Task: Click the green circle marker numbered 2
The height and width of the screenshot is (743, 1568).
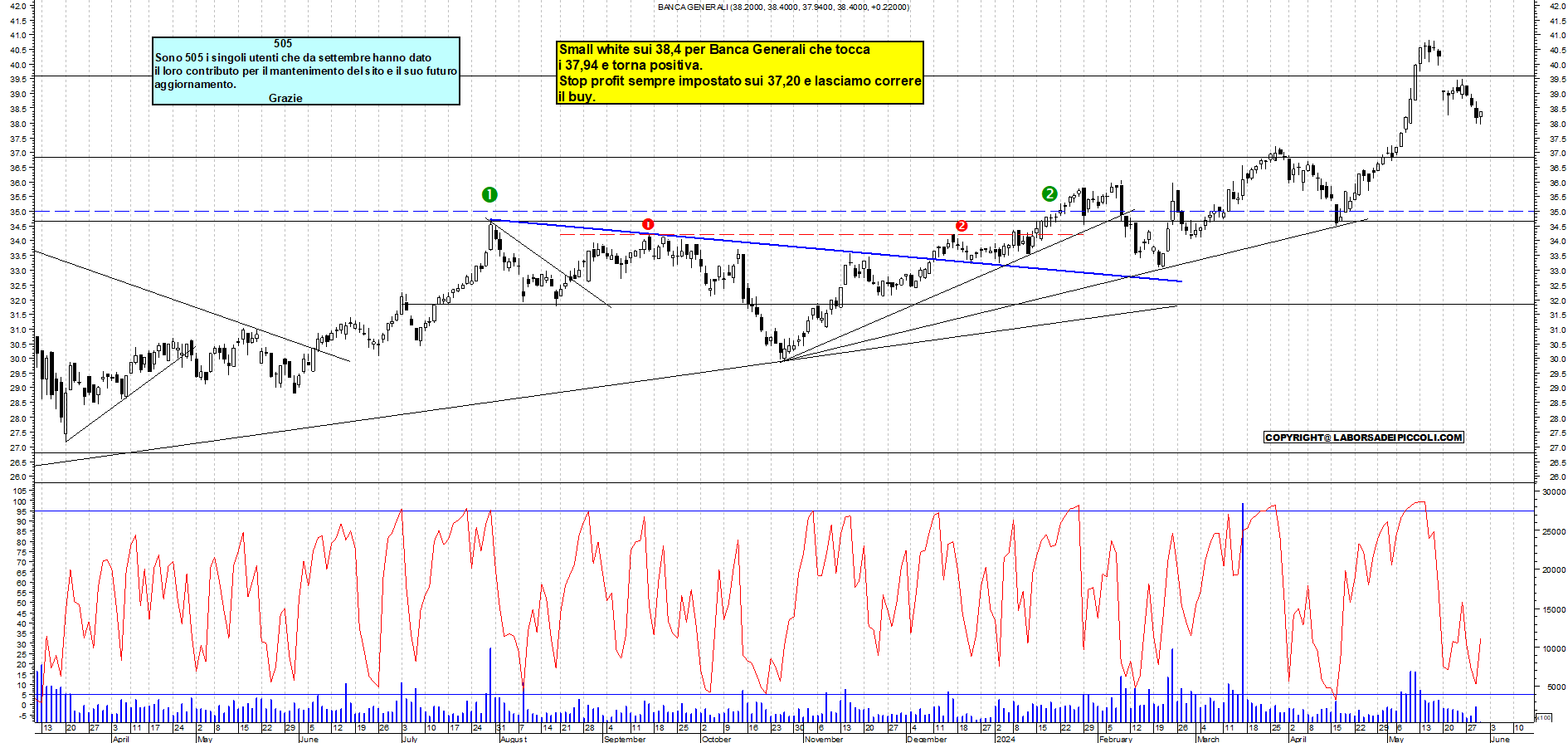Action: point(1049,193)
